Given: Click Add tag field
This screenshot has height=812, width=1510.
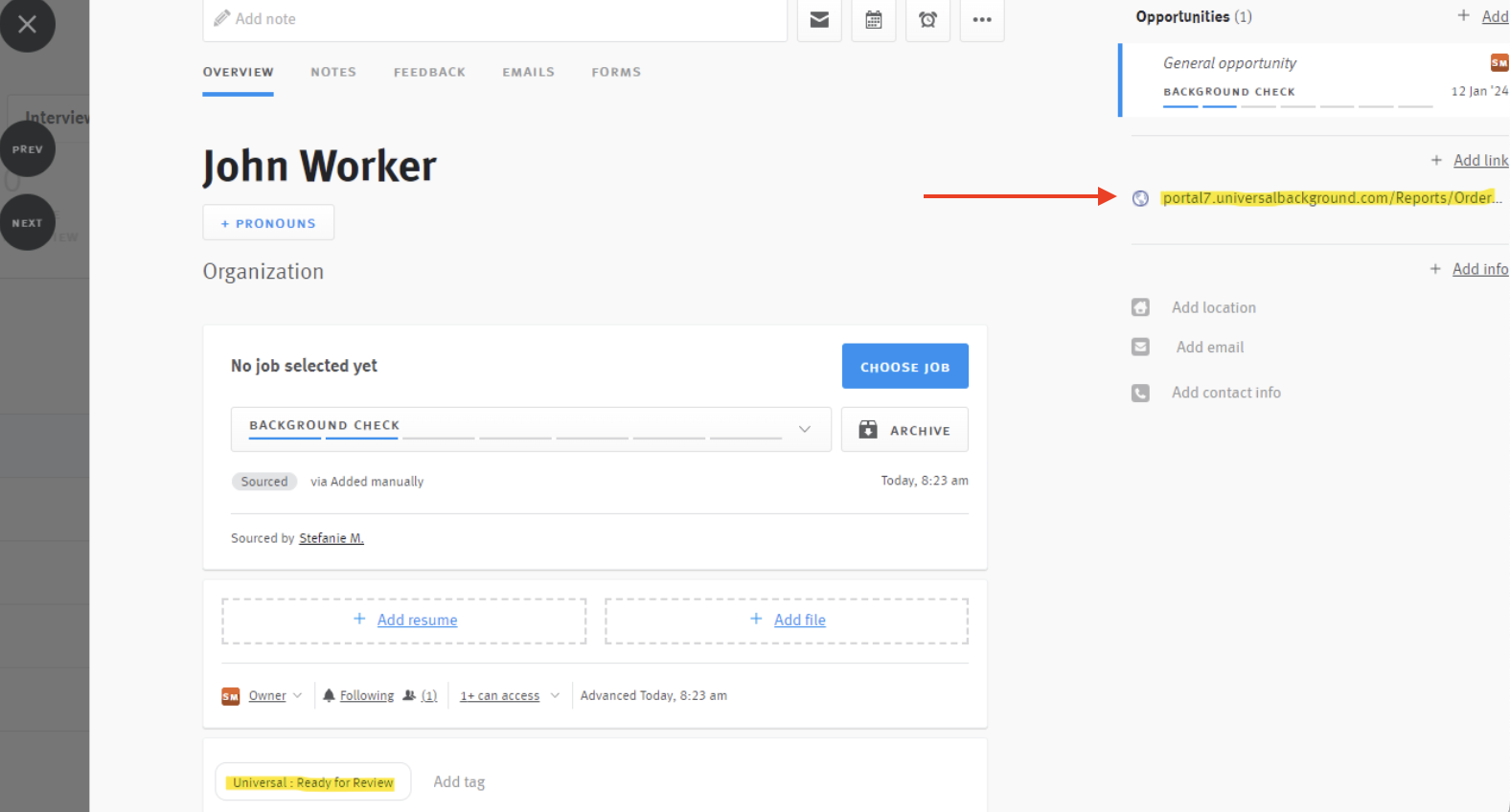Looking at the screenshot, I should 459,782.
